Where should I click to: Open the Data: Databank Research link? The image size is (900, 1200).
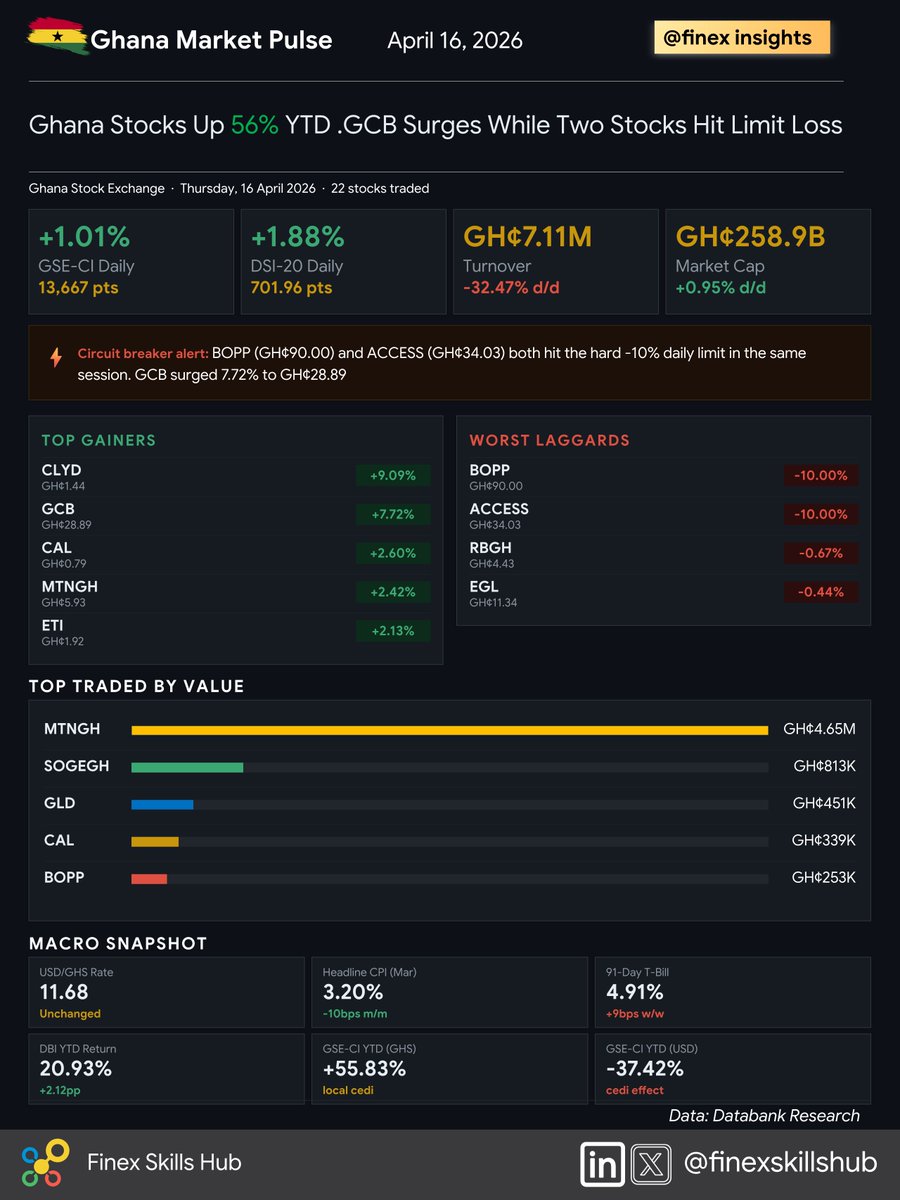[765, 1115]
